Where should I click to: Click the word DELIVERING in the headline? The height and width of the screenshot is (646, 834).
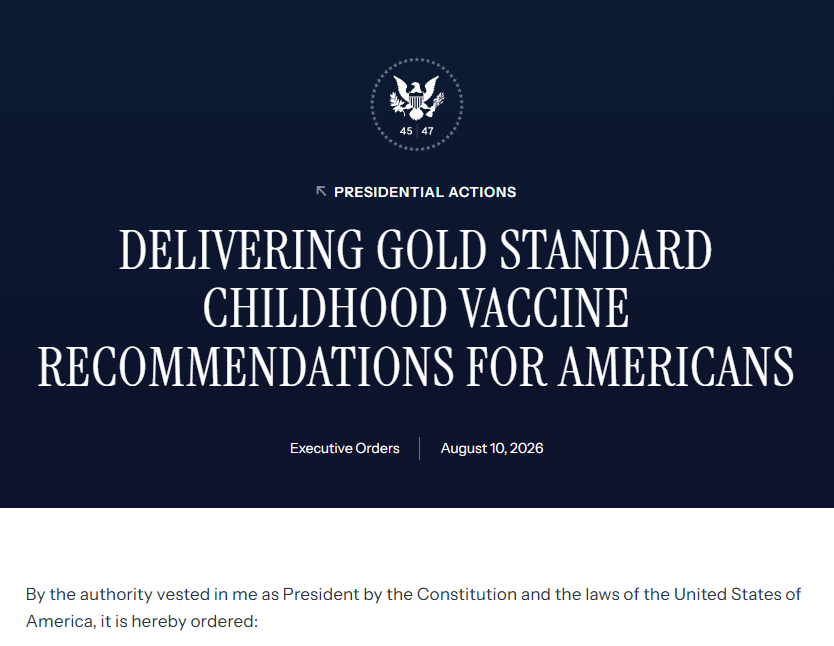click(x=241, y=249)
